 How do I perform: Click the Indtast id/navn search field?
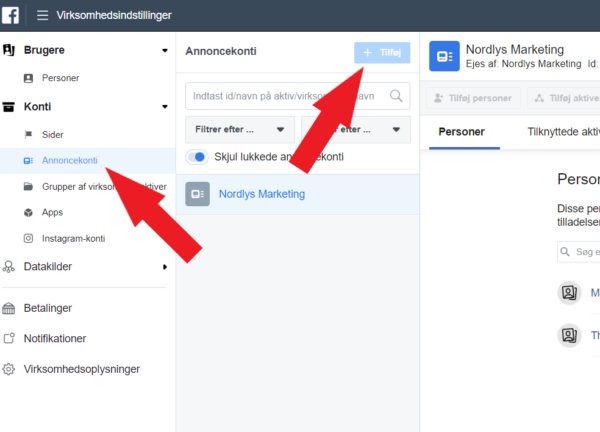(298, 96)
